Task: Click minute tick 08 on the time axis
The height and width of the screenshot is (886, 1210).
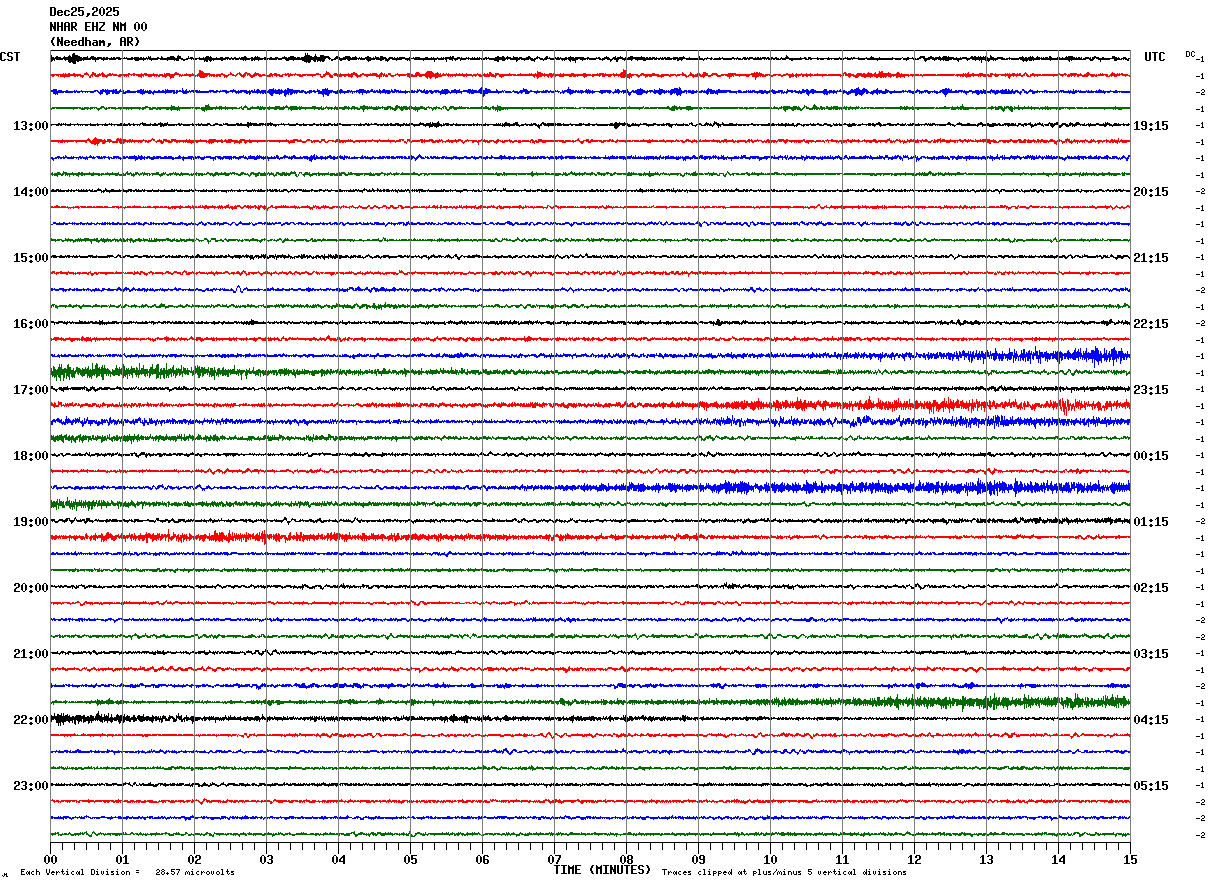Action: click(x=626, y=859)
